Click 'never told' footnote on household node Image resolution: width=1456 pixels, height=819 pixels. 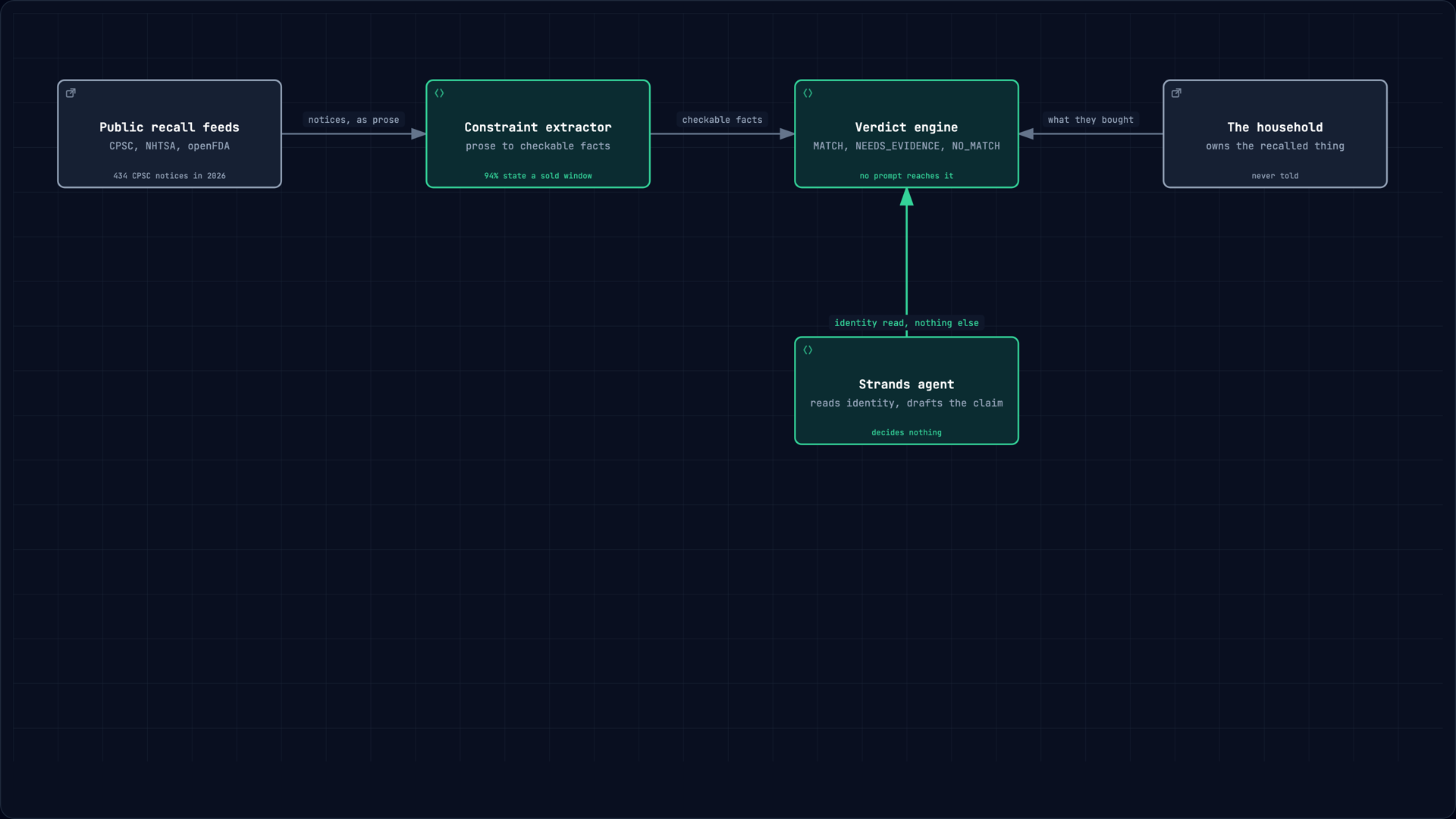click(x=1275, y=176)
